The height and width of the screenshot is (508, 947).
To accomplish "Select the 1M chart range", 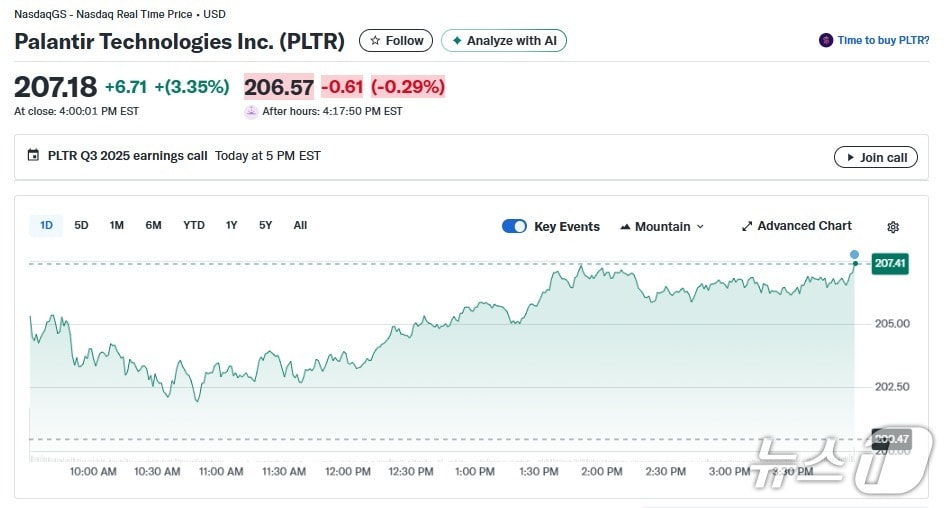I will (117, 225).
